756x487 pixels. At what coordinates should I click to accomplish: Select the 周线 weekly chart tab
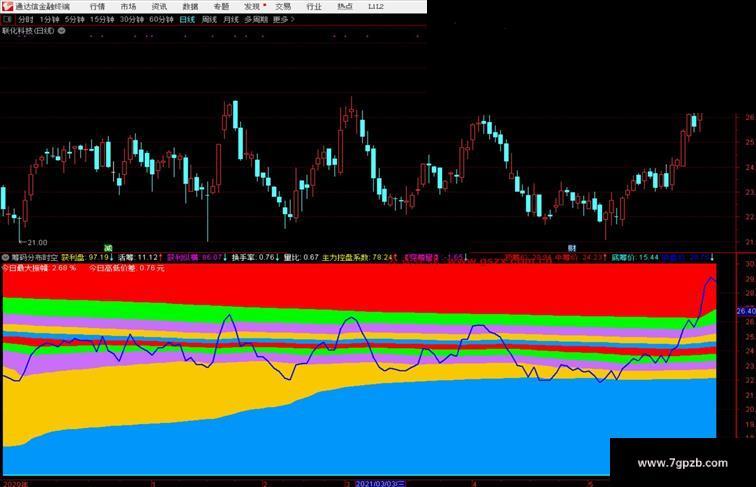coord(209,20)
